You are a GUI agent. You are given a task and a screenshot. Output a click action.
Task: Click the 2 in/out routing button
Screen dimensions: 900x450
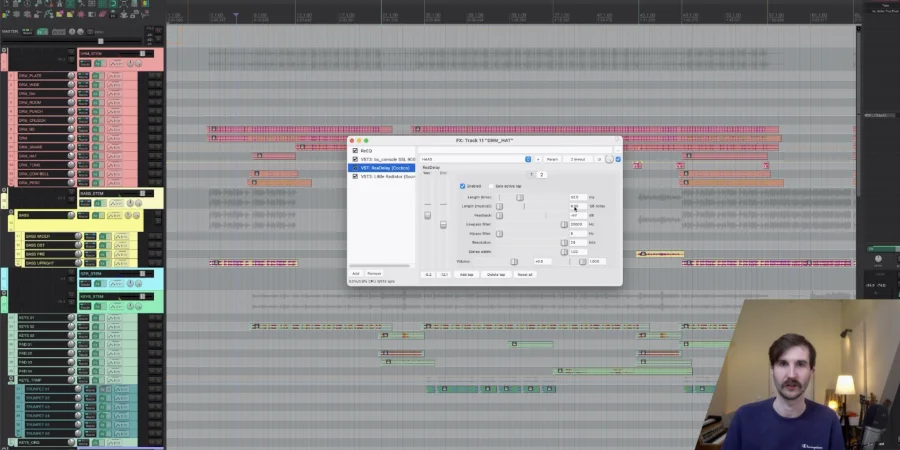[x=577, y=159]
